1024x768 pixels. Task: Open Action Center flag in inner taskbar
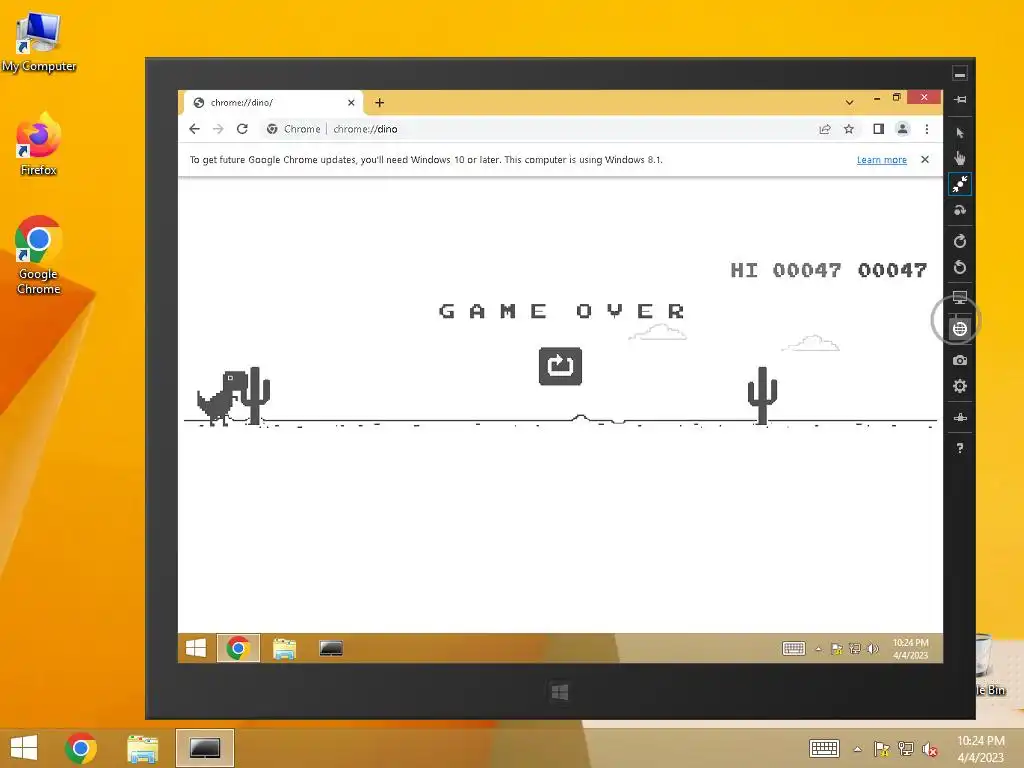[837, 648]
